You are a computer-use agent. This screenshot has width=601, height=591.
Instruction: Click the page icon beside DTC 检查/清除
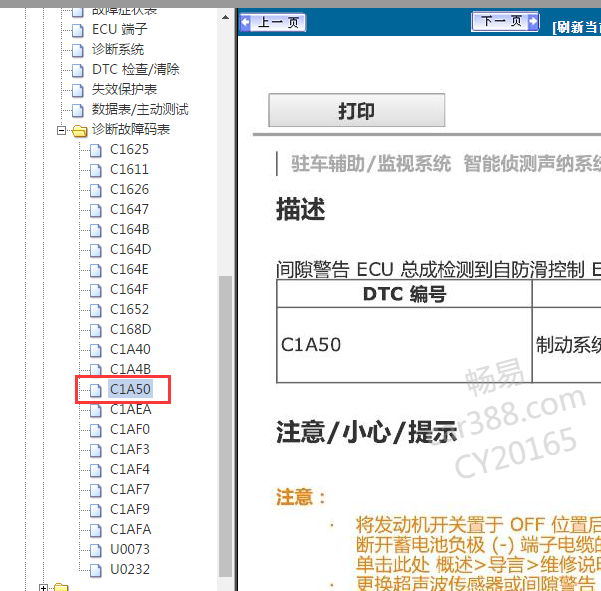click(x=78, y=70)
